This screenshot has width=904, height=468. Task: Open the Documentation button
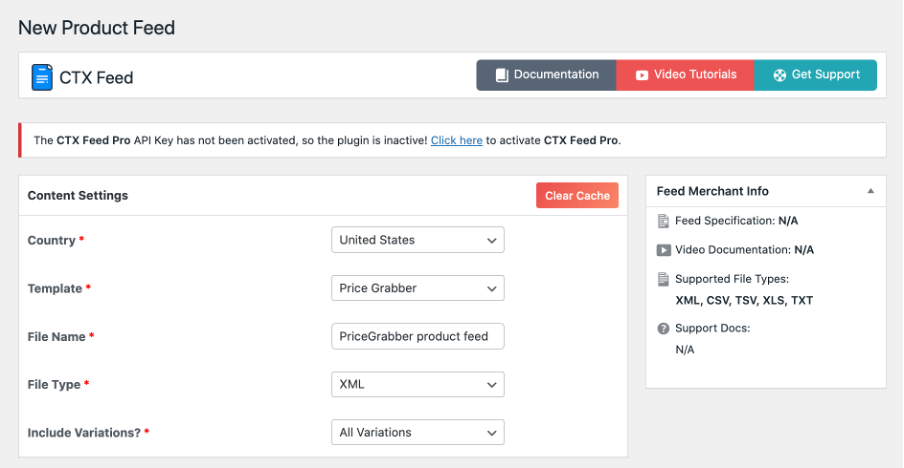click(x=546, y=75)
